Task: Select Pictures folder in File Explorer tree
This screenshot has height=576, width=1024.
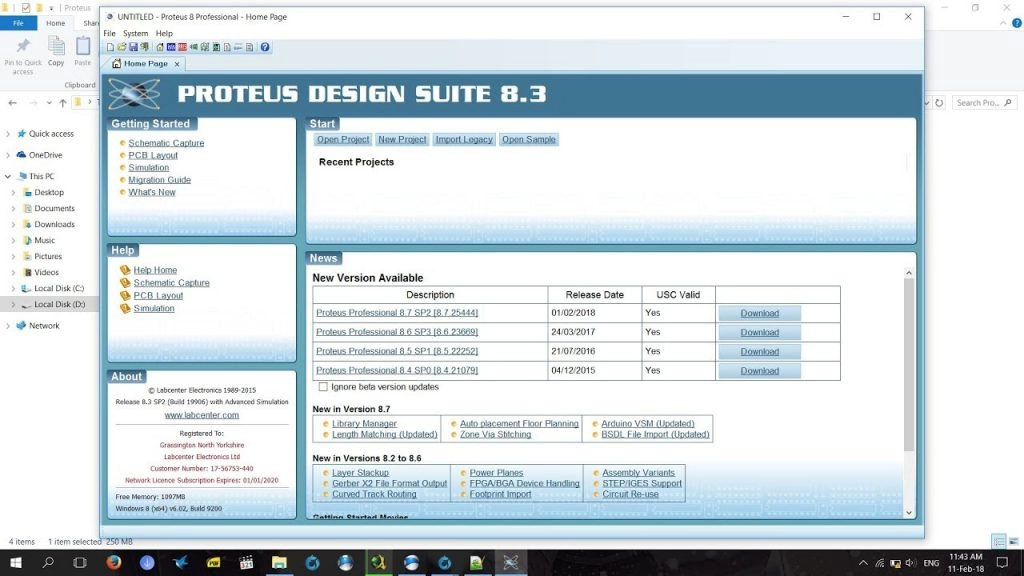Action: pos(48,257)
